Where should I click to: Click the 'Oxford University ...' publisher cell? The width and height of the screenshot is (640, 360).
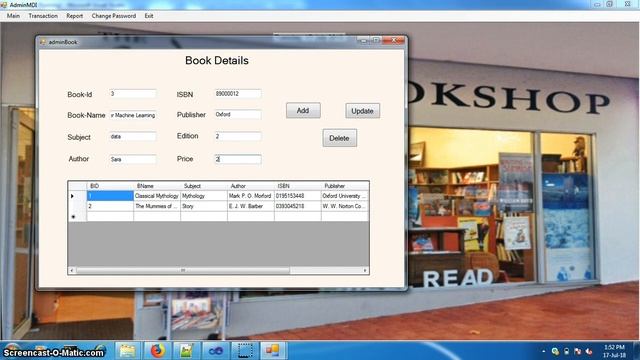[x=345, y=196]
